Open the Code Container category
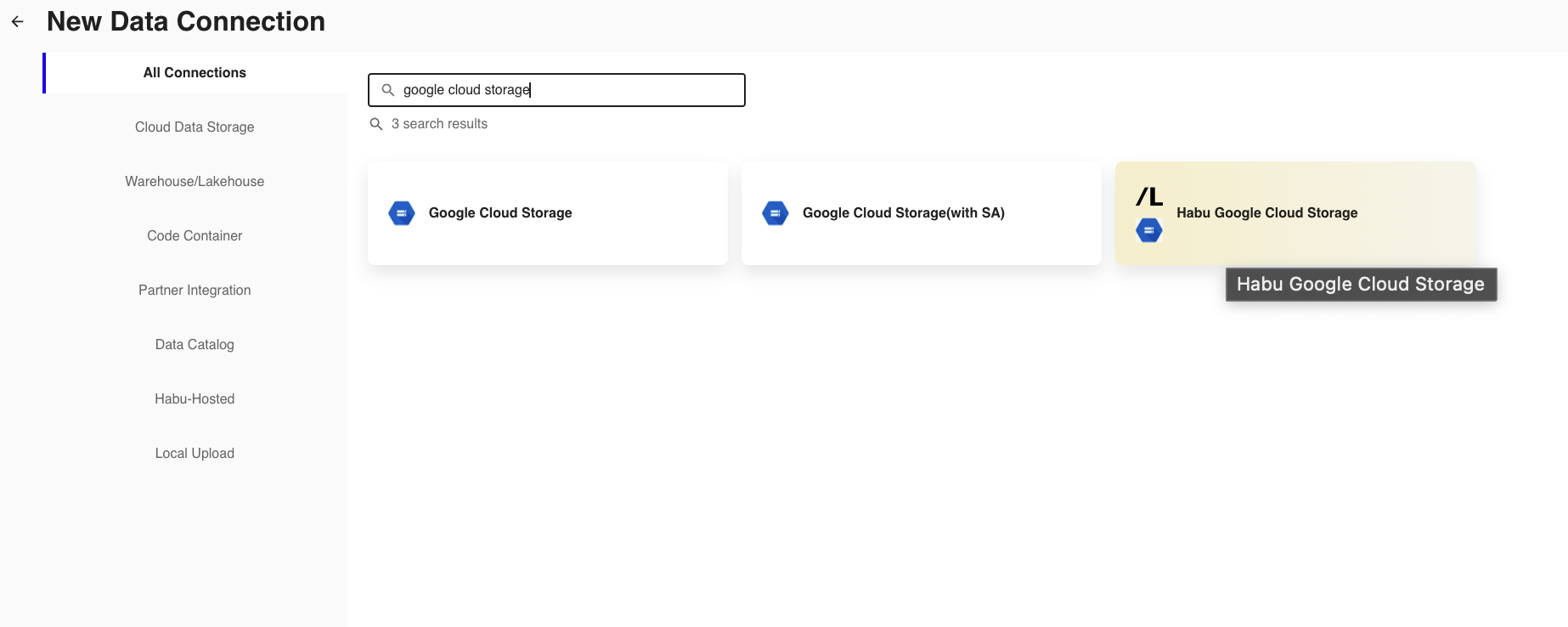The width and height of the screenshot is (1568, 627). 195,236
